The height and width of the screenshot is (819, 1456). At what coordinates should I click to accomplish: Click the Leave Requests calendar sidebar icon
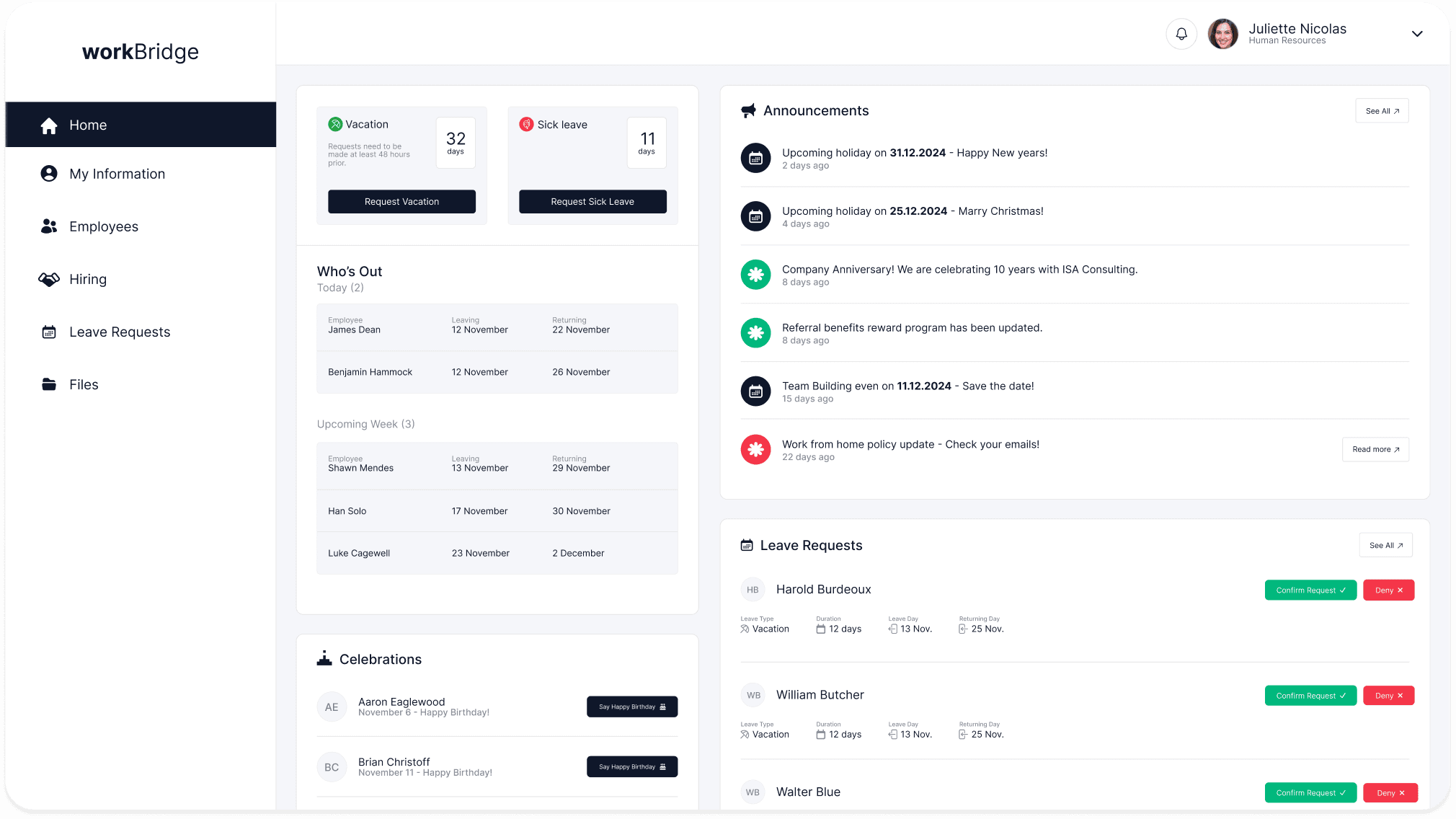[49, 332]
